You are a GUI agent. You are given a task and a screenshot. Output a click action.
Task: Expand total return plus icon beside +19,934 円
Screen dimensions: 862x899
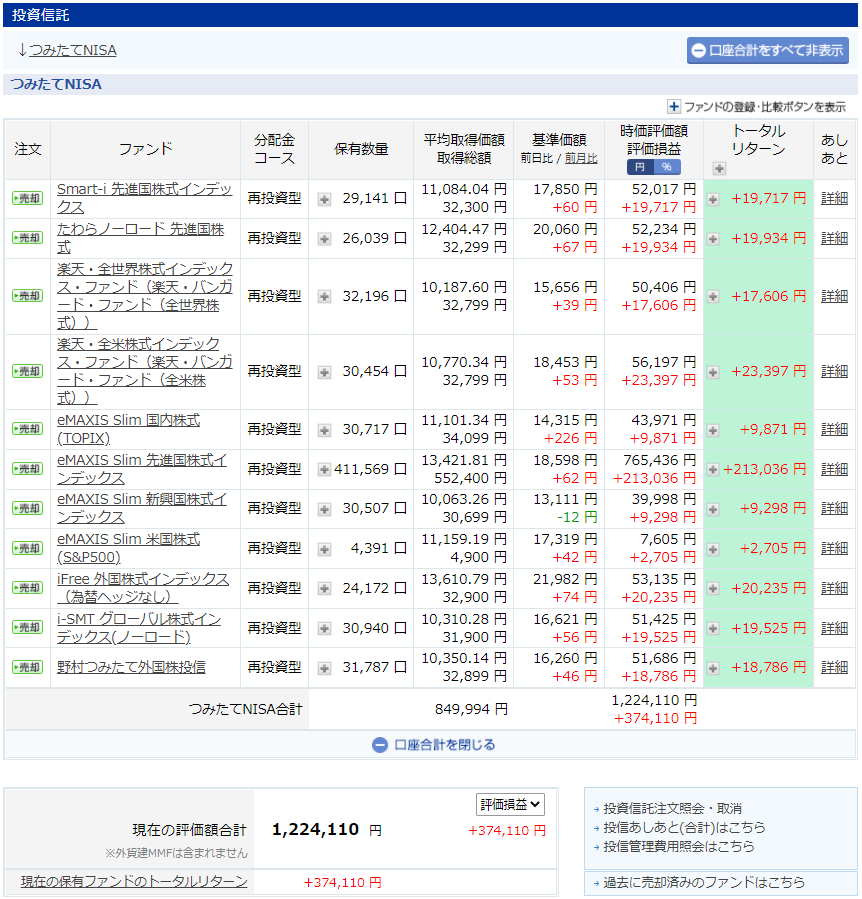click(x=713, y=239)
